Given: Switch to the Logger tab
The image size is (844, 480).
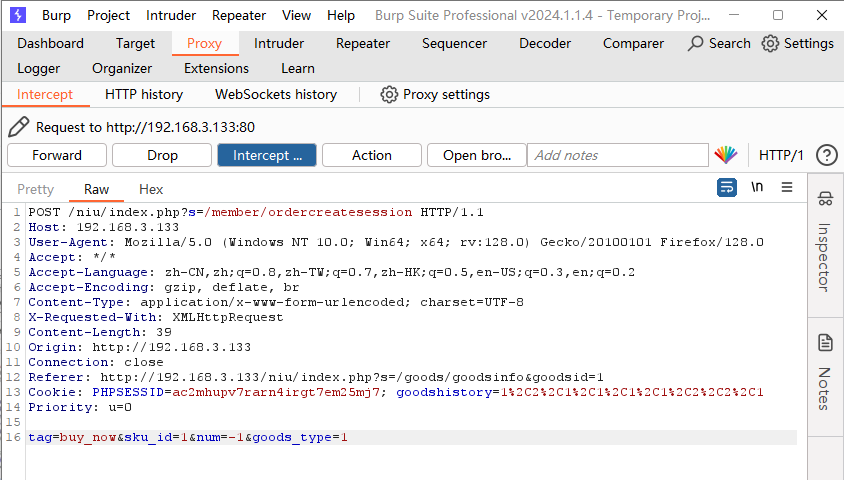Looking at the screenshot, I should point(39,68).
